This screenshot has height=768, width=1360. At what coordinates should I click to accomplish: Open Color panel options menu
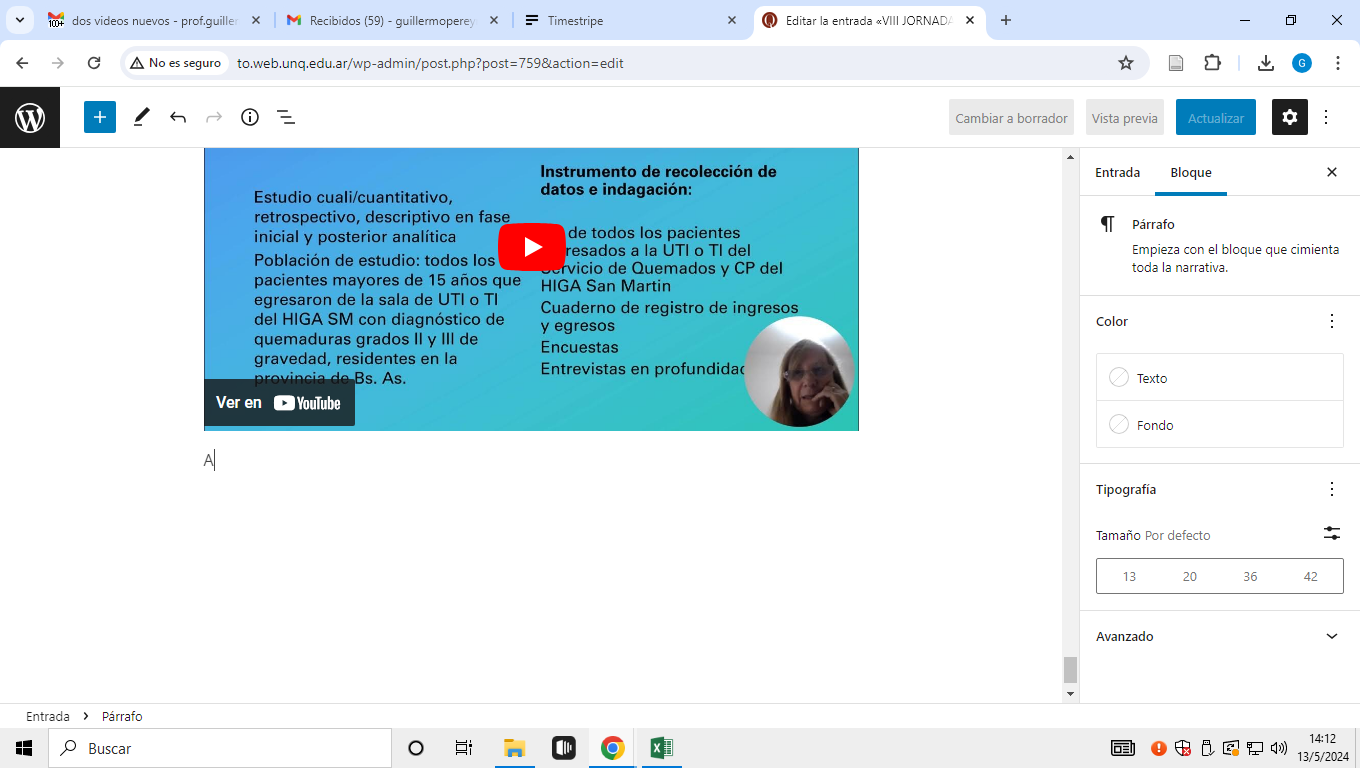click(1331, 321)
